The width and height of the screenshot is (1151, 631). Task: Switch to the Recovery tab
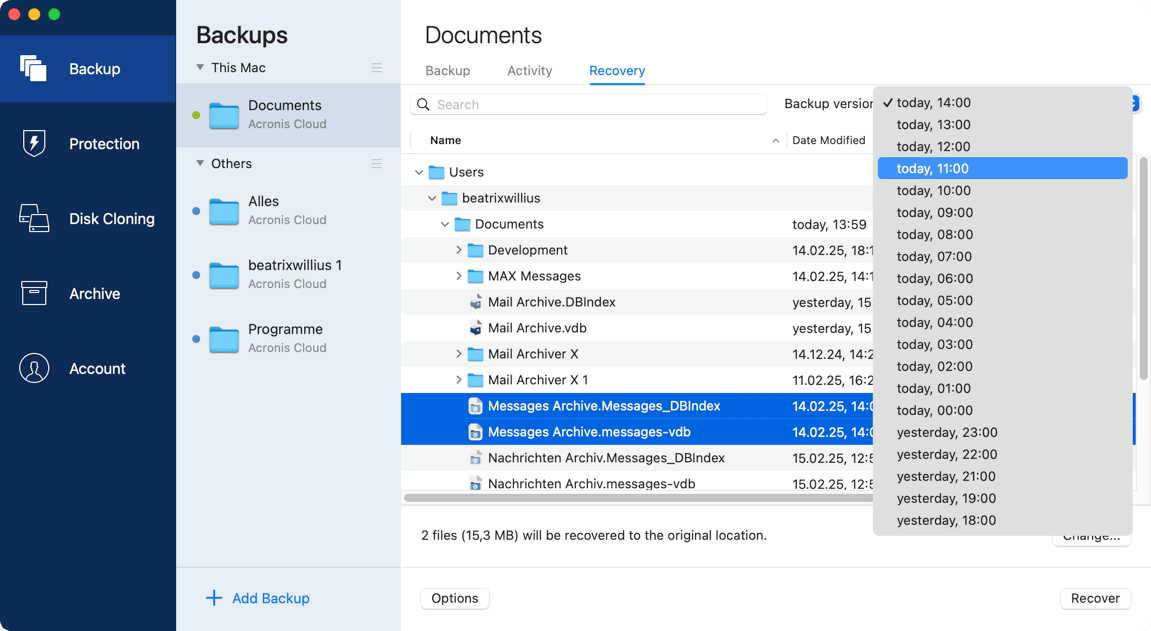pos(617,70)
